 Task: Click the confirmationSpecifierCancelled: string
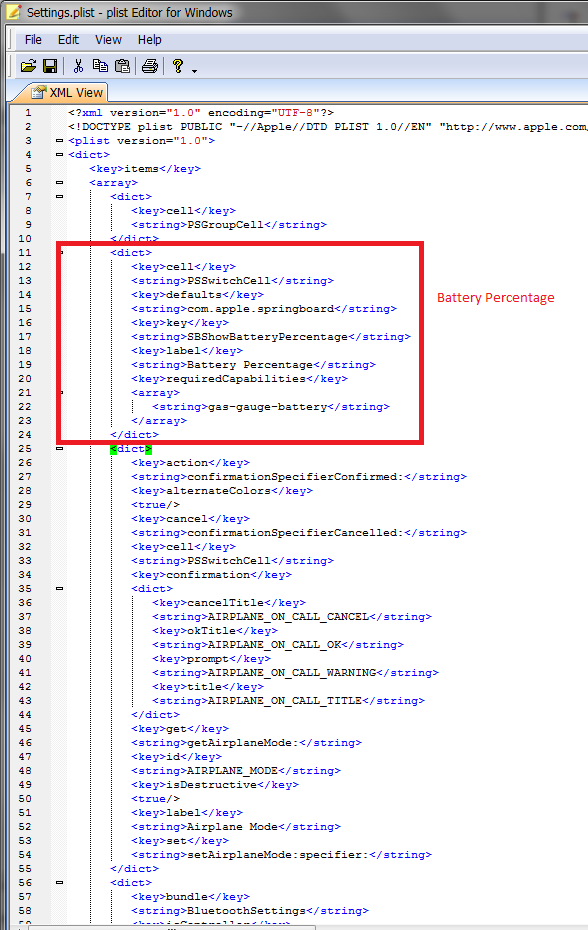point(295,533)
